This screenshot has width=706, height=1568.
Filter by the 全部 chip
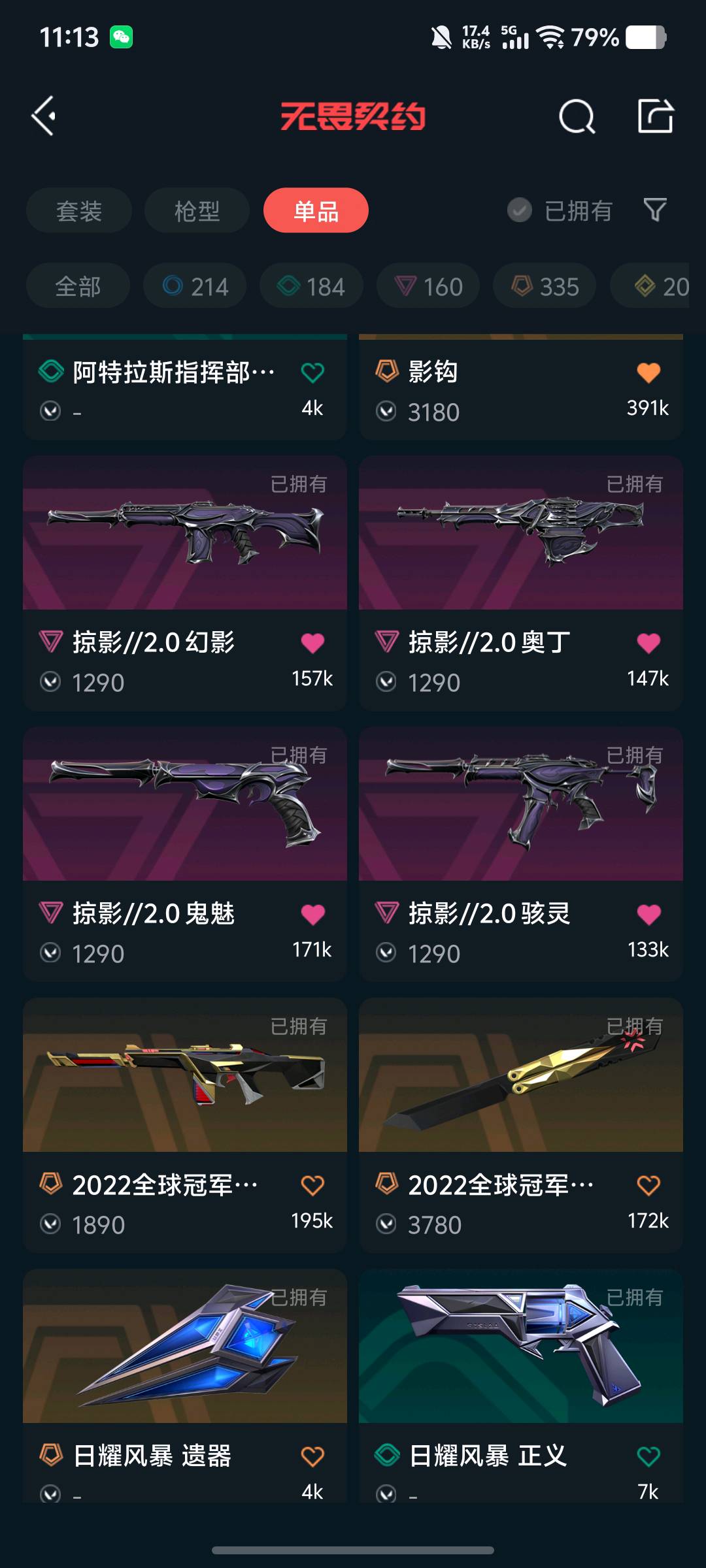point(78,286)
